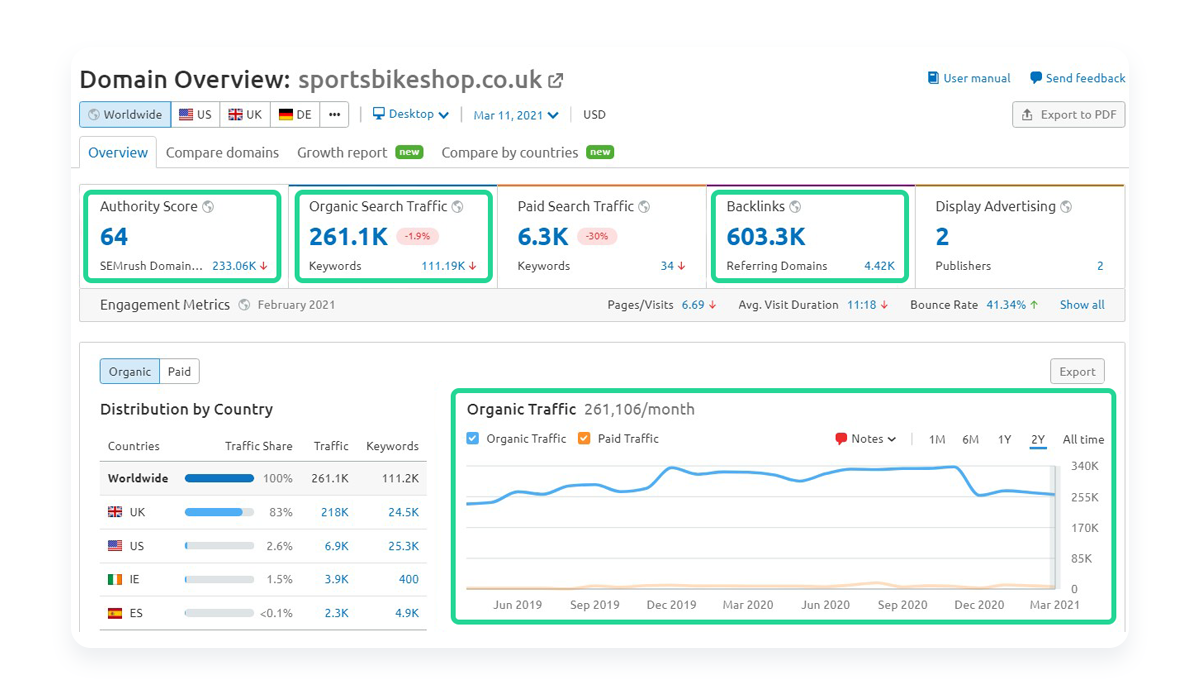Click the US flag icon in Countries table

click(115, 546)
